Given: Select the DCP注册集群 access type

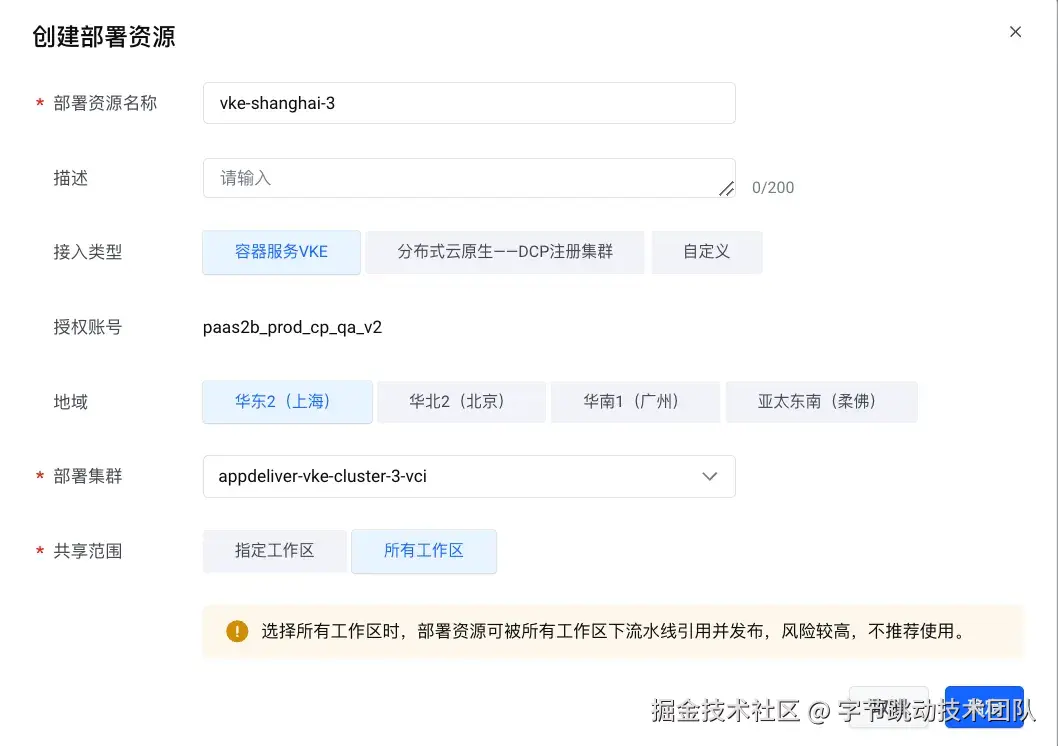Looking at the screenshot, I should coord(504,252).
